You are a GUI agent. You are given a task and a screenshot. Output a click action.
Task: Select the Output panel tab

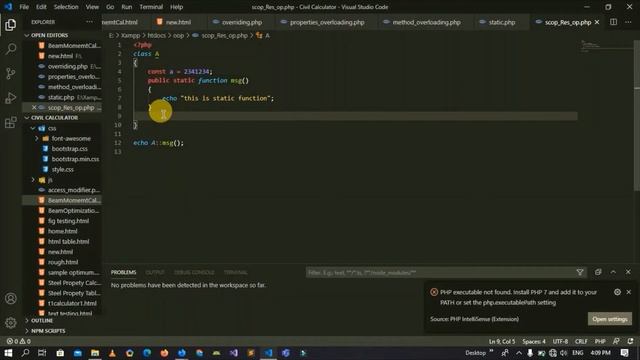pos(155,272)
